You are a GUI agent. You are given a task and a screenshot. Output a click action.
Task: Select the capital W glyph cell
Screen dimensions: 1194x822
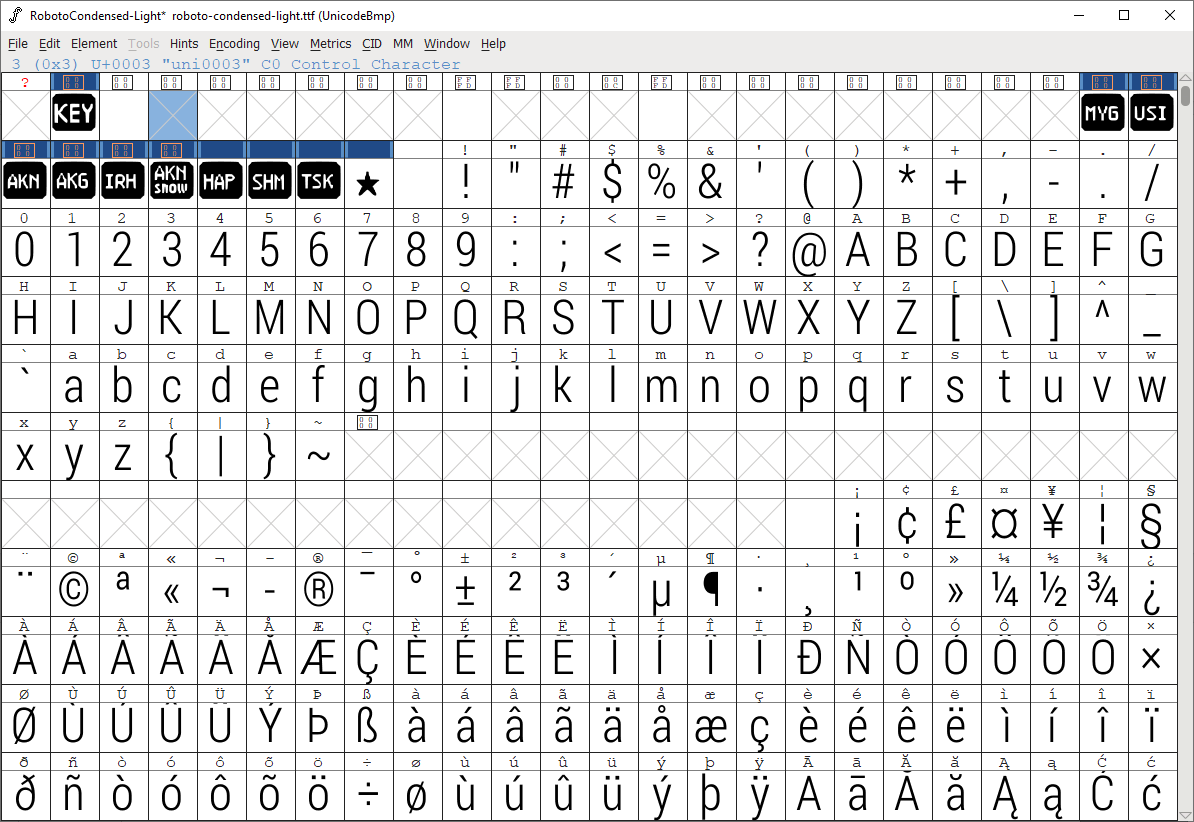click(x=760, y=318)
